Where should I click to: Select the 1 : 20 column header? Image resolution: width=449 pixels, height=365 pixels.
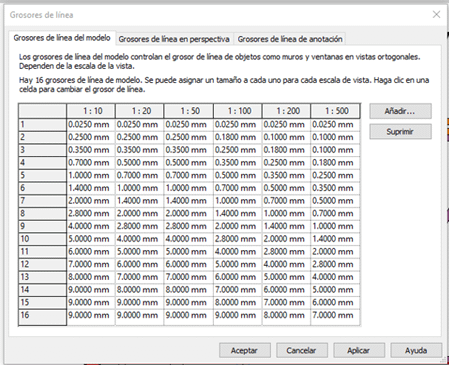140,111
